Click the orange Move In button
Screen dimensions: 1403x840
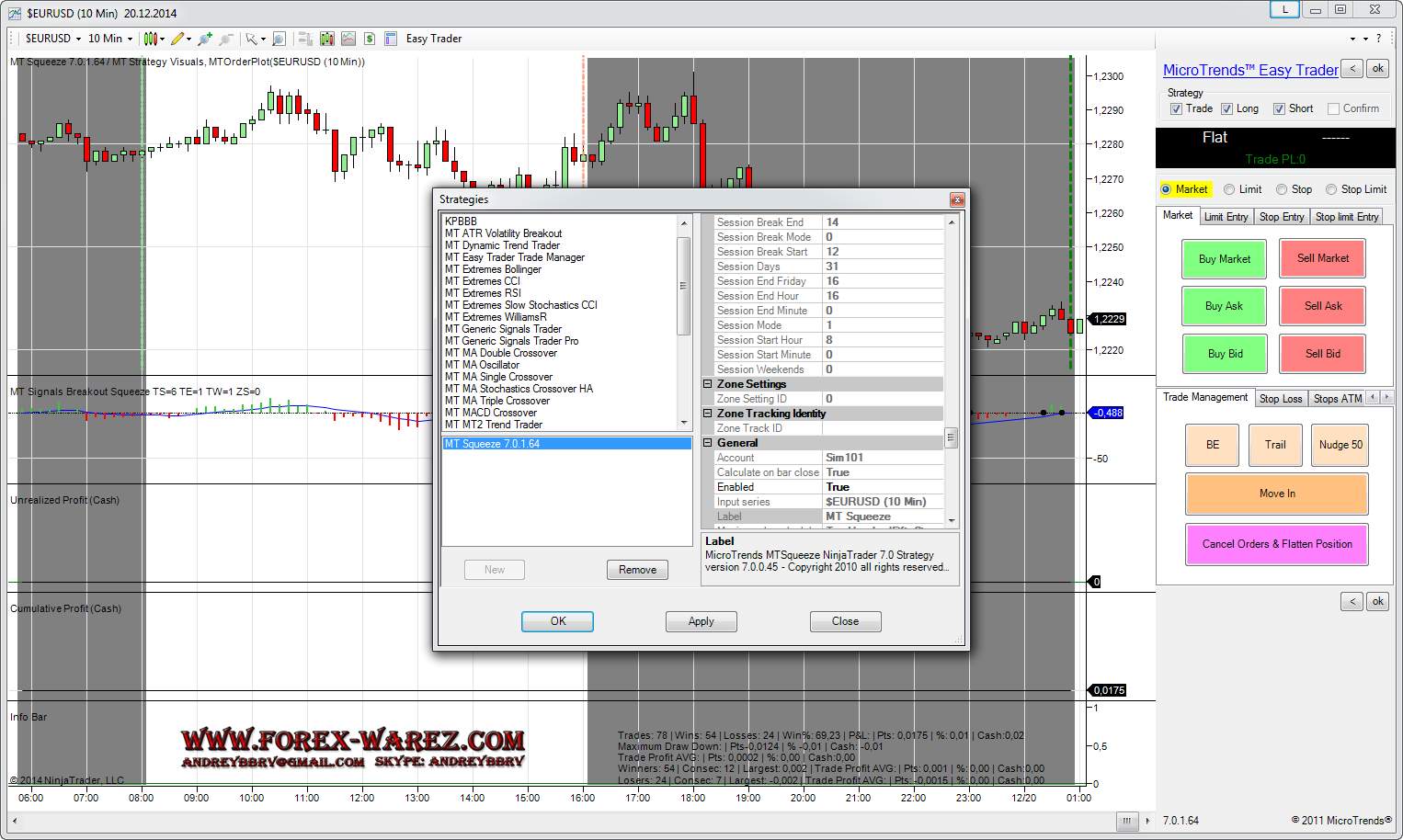coord(1276,494)
